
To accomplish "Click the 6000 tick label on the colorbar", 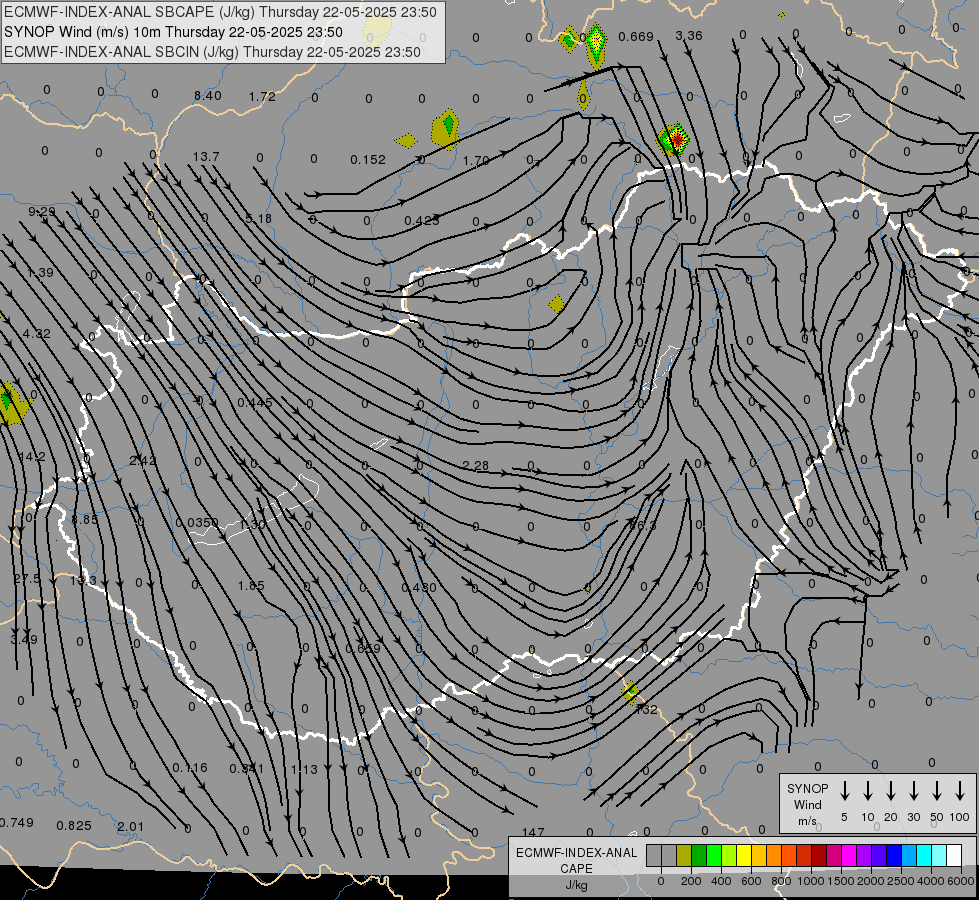I will (961, 881).
